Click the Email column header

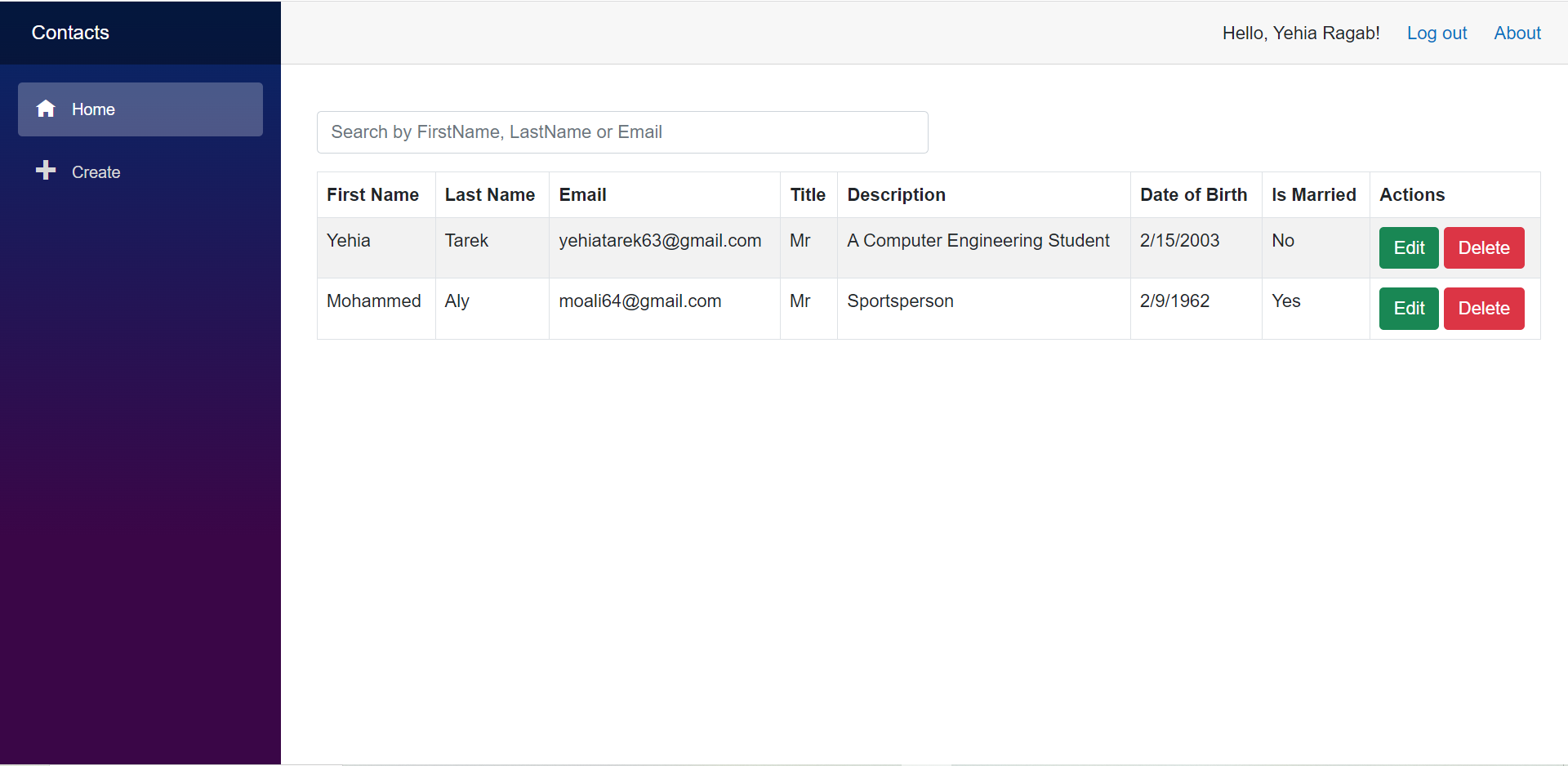(x=582, y=194)
